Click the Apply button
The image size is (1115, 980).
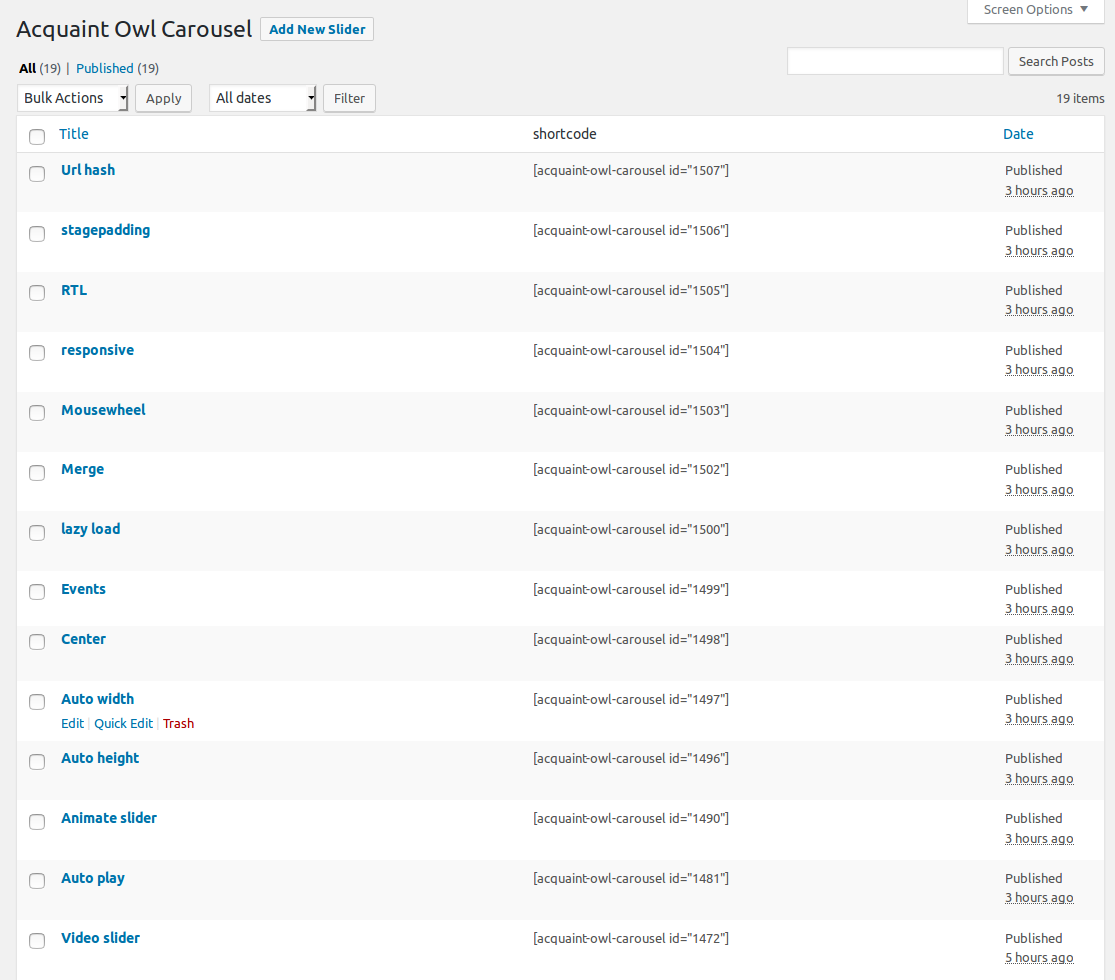click(163, 98)
